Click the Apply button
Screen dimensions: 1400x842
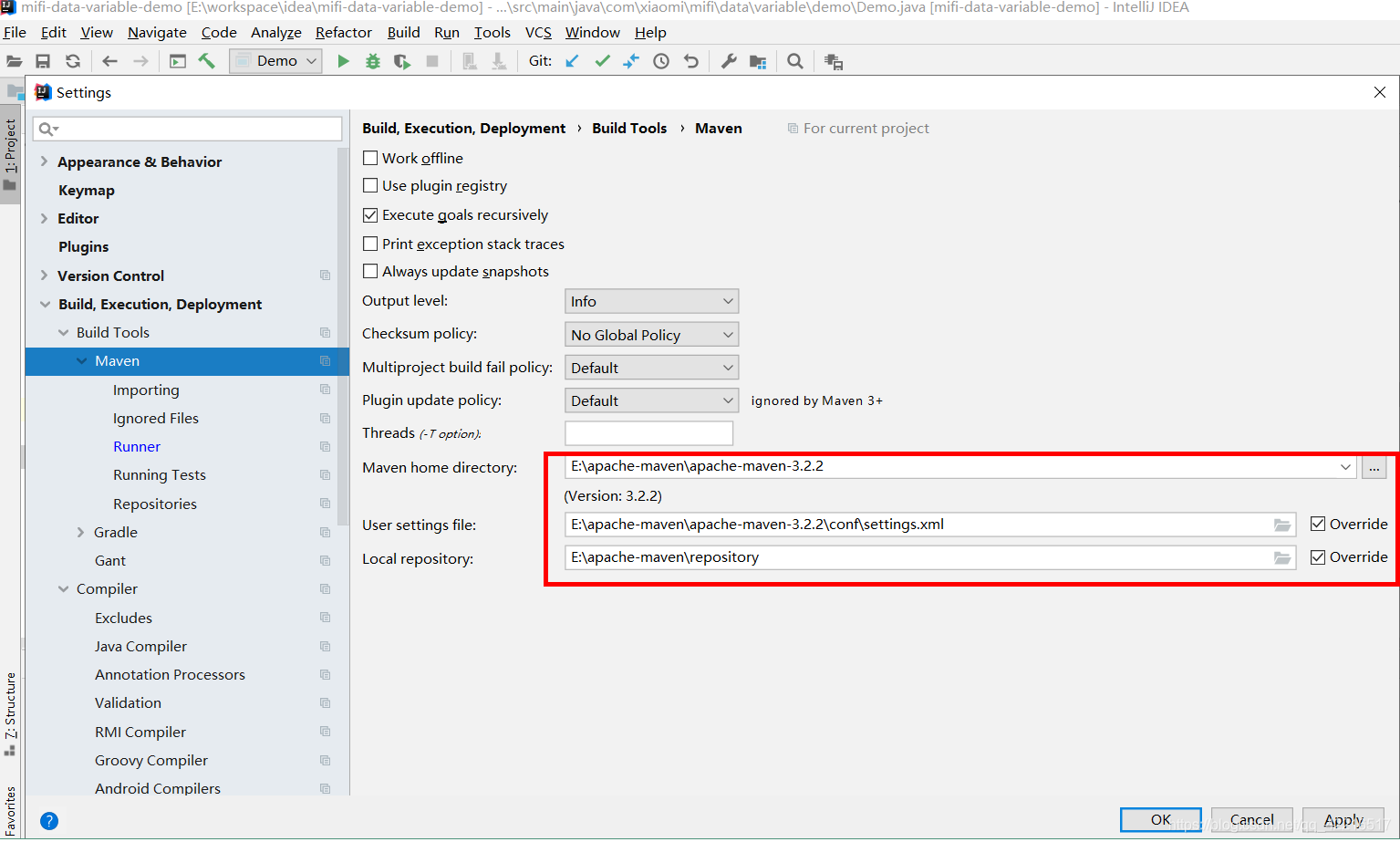pos(1343,819)
